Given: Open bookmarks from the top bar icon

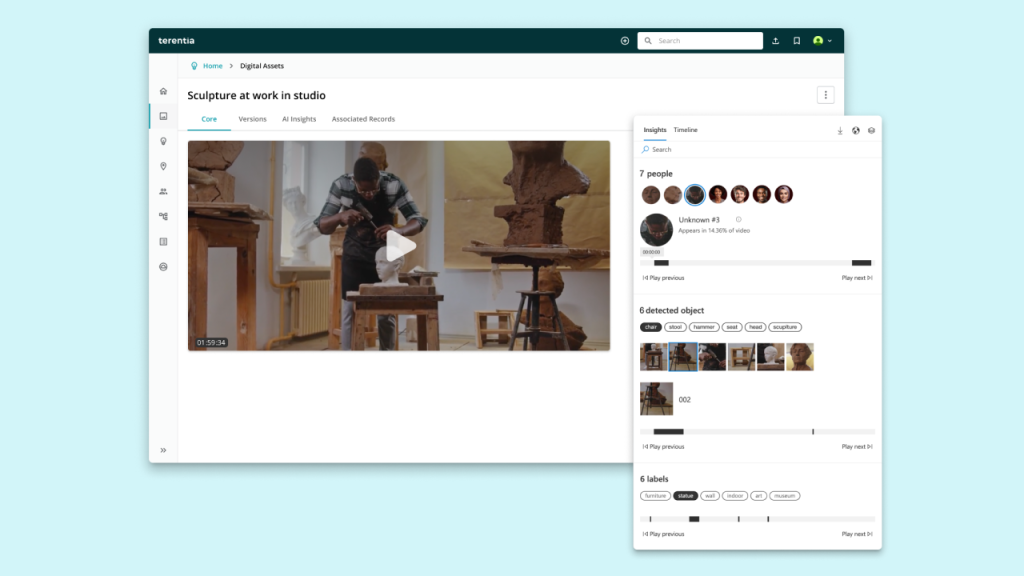Looking at the screenshot, I should point(796,41).
